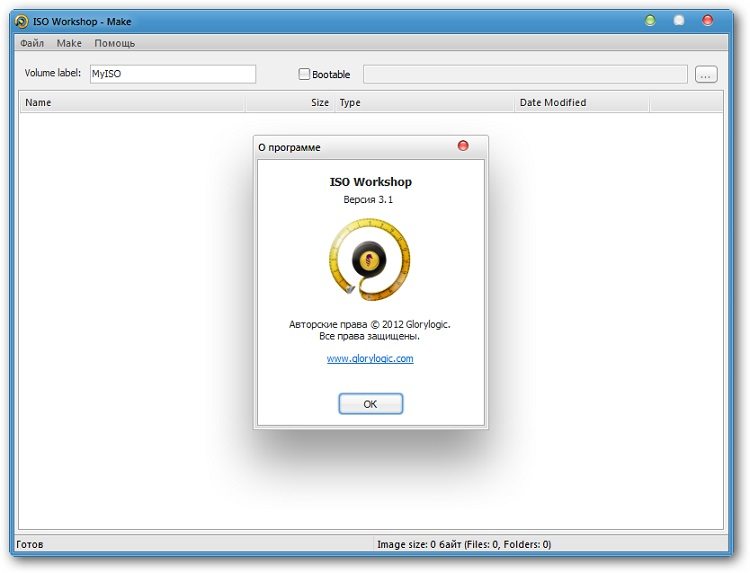The image size is (750, 573).
Task: Click the Готов status bar text
Action: pos(30,544)
